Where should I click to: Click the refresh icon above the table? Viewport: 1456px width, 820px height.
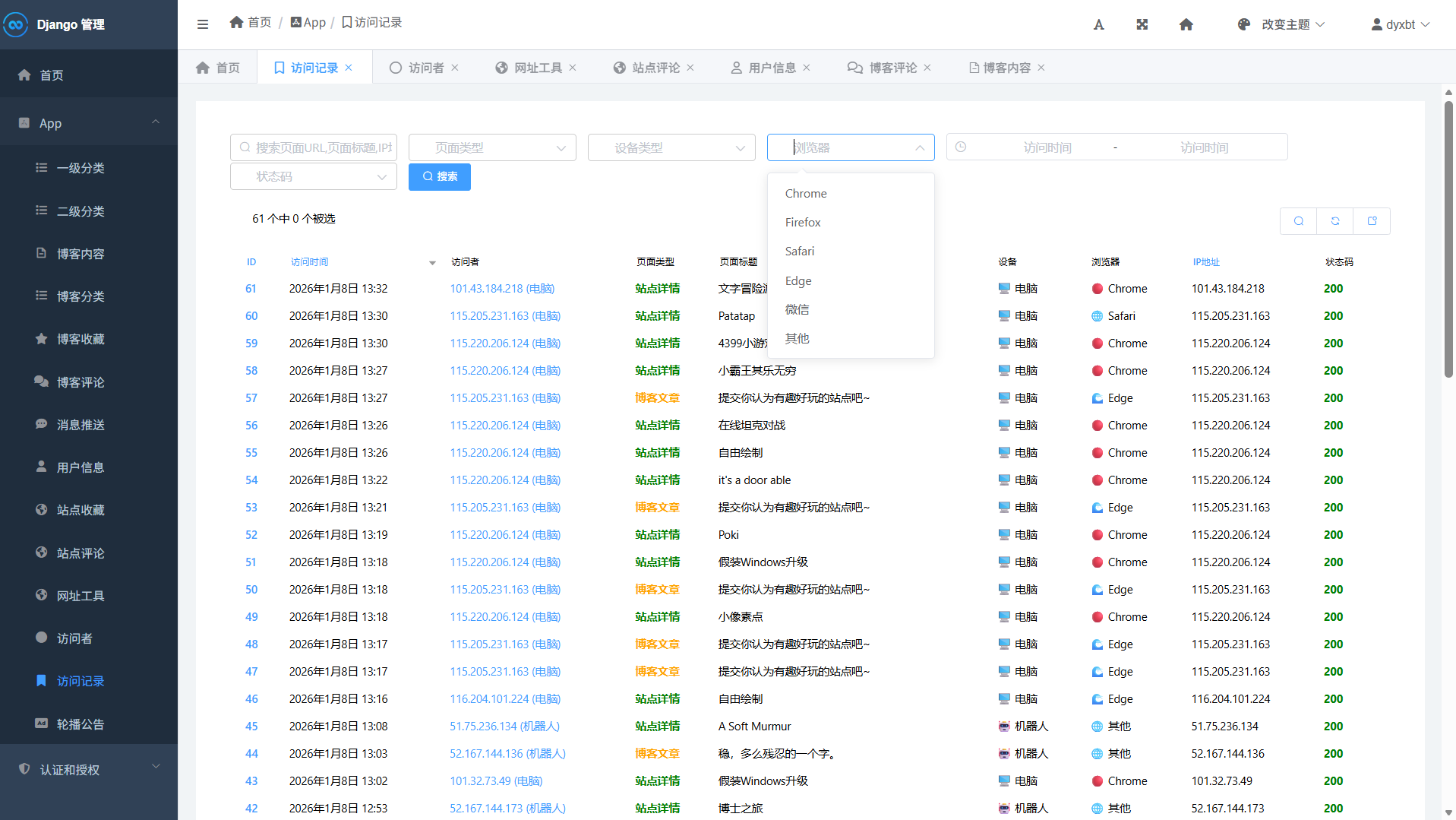tap(1335, 221)
